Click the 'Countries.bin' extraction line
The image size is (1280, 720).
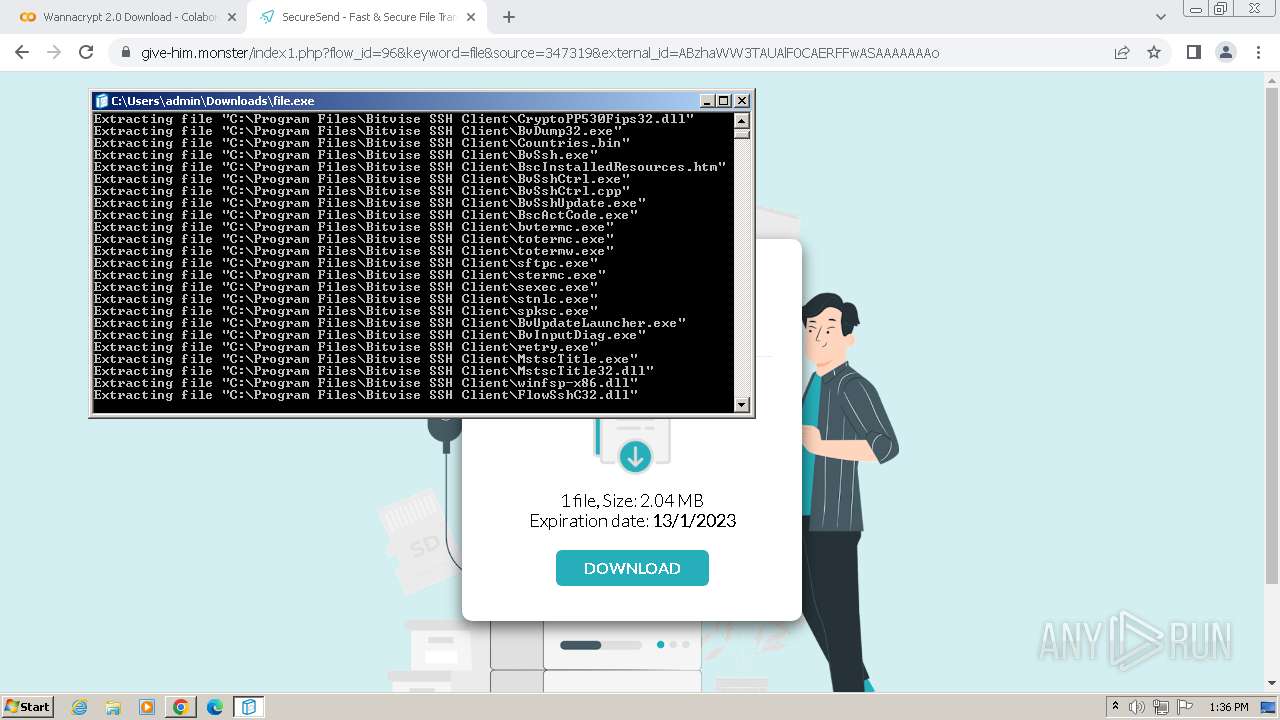pyautogui.click(x=362, y=143)
